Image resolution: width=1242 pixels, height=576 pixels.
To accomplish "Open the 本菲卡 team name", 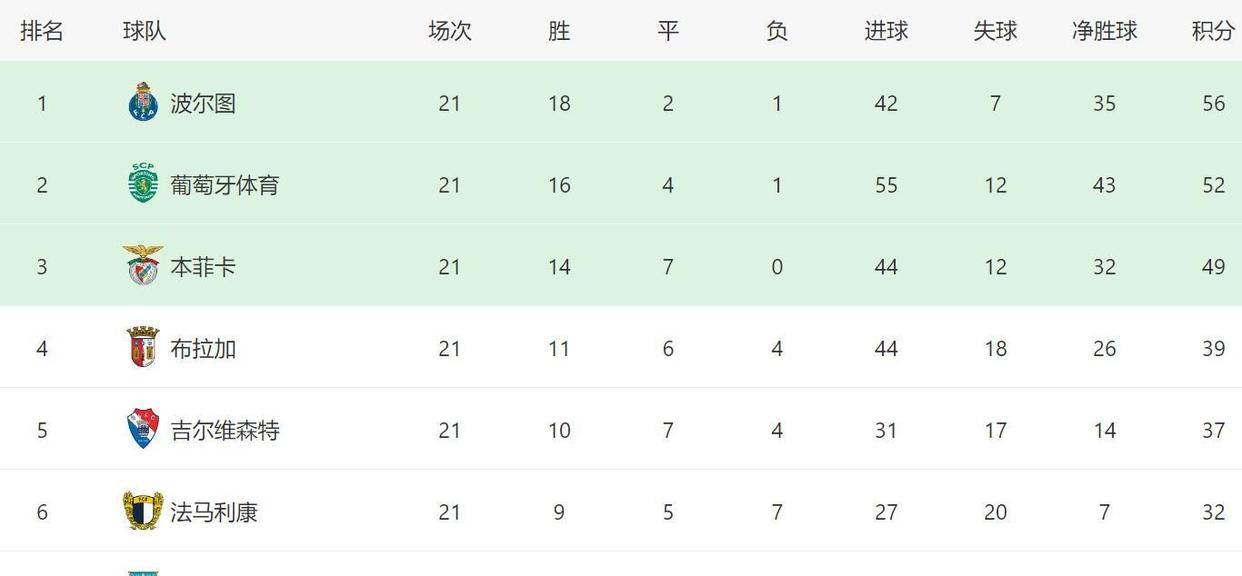I will point(203,267).
